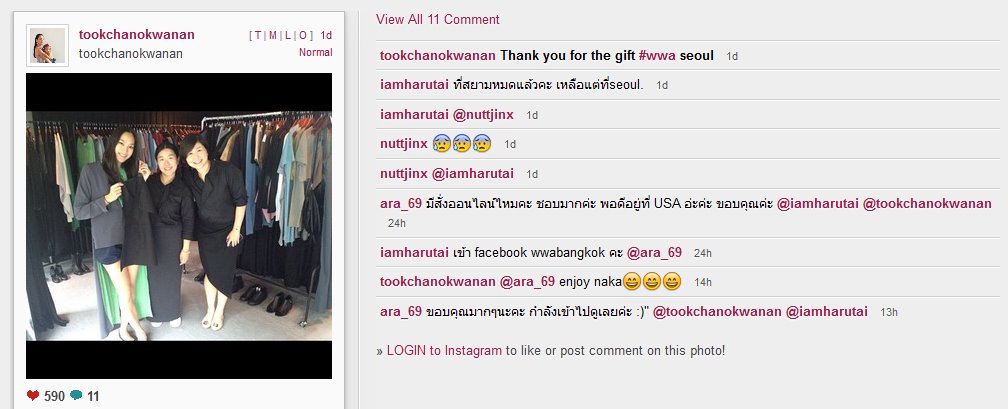This screenshot has width=1008, height=409.
Task: Open ara_69 profile from first comment
Action: point(401,203)
